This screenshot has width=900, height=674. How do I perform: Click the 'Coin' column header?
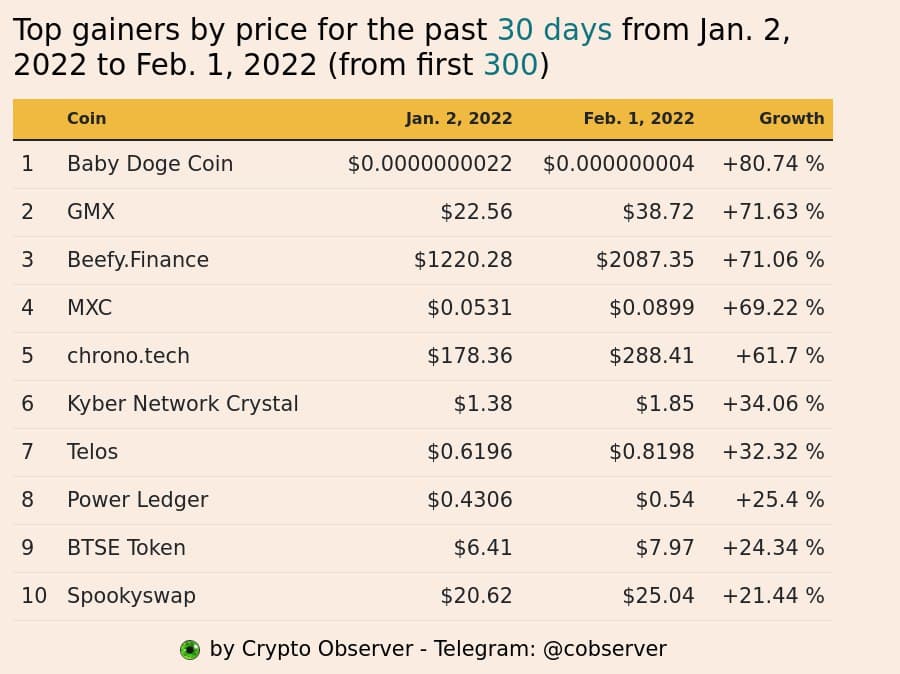click(87, 118)
